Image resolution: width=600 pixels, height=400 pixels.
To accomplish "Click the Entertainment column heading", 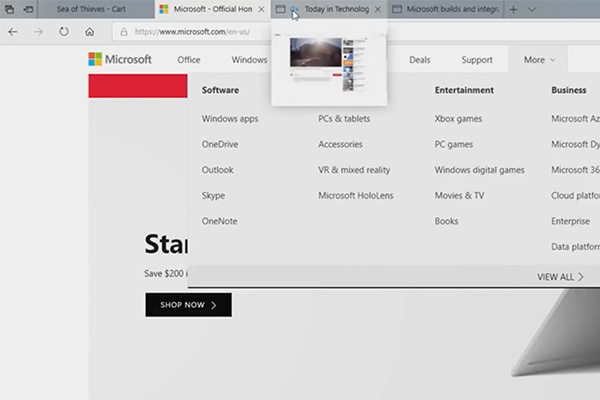I will 464,90.
